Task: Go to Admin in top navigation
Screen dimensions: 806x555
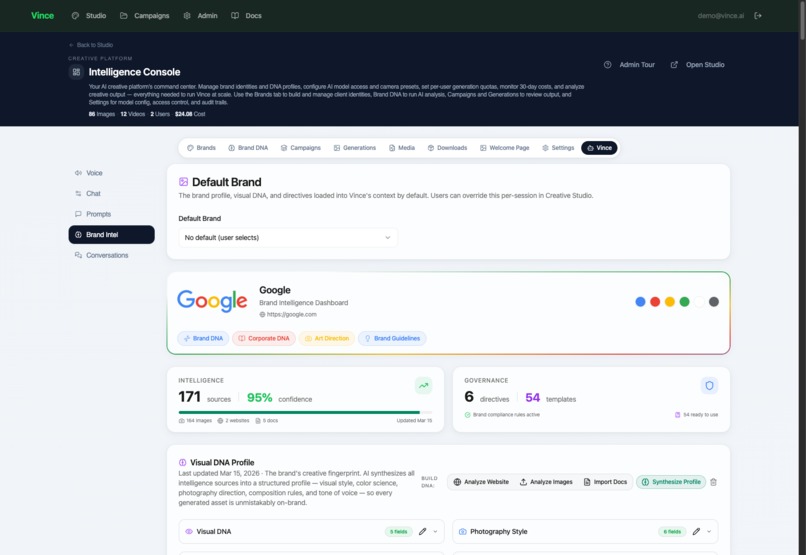Action: (x=200, y=16)
